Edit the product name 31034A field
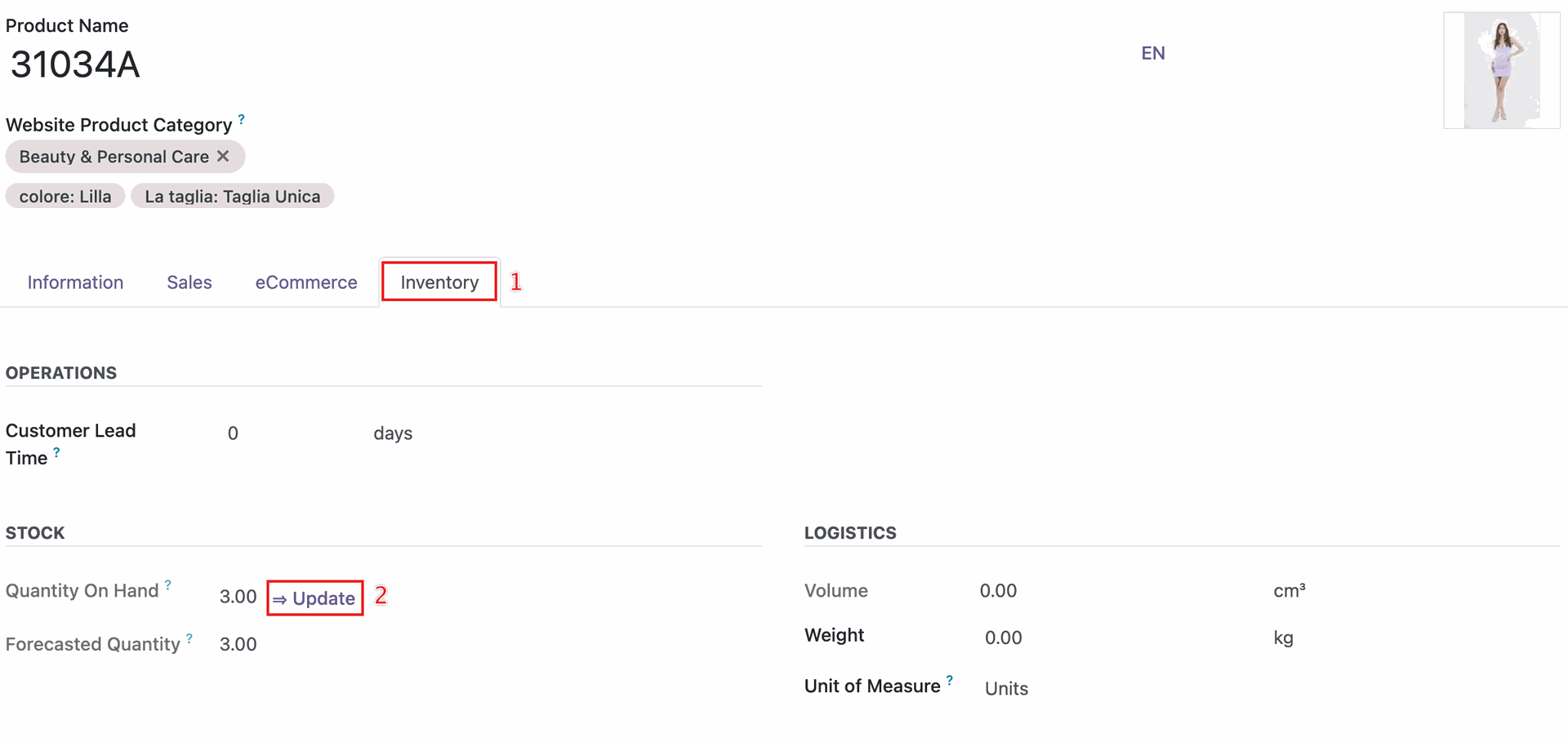The height and width of the screenshot is (742, 1568). click(x=75, y=64)
